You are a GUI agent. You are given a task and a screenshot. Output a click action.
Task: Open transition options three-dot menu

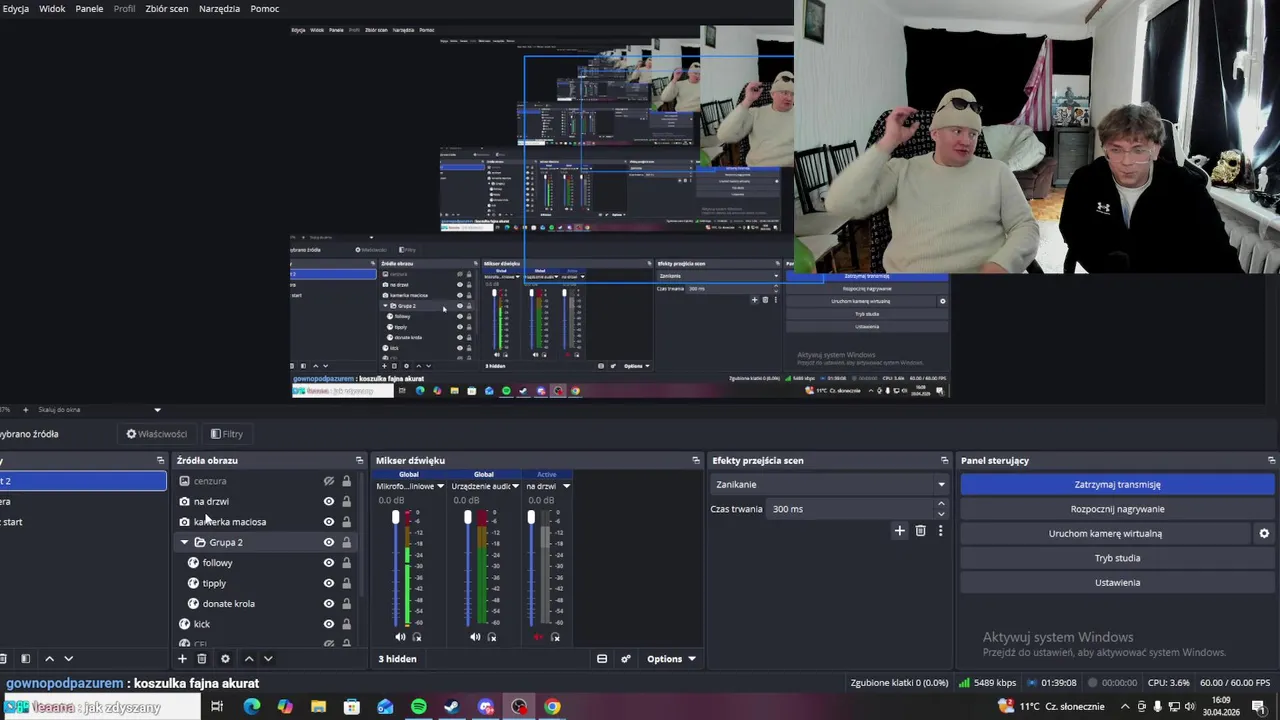(x=940, y=531)
